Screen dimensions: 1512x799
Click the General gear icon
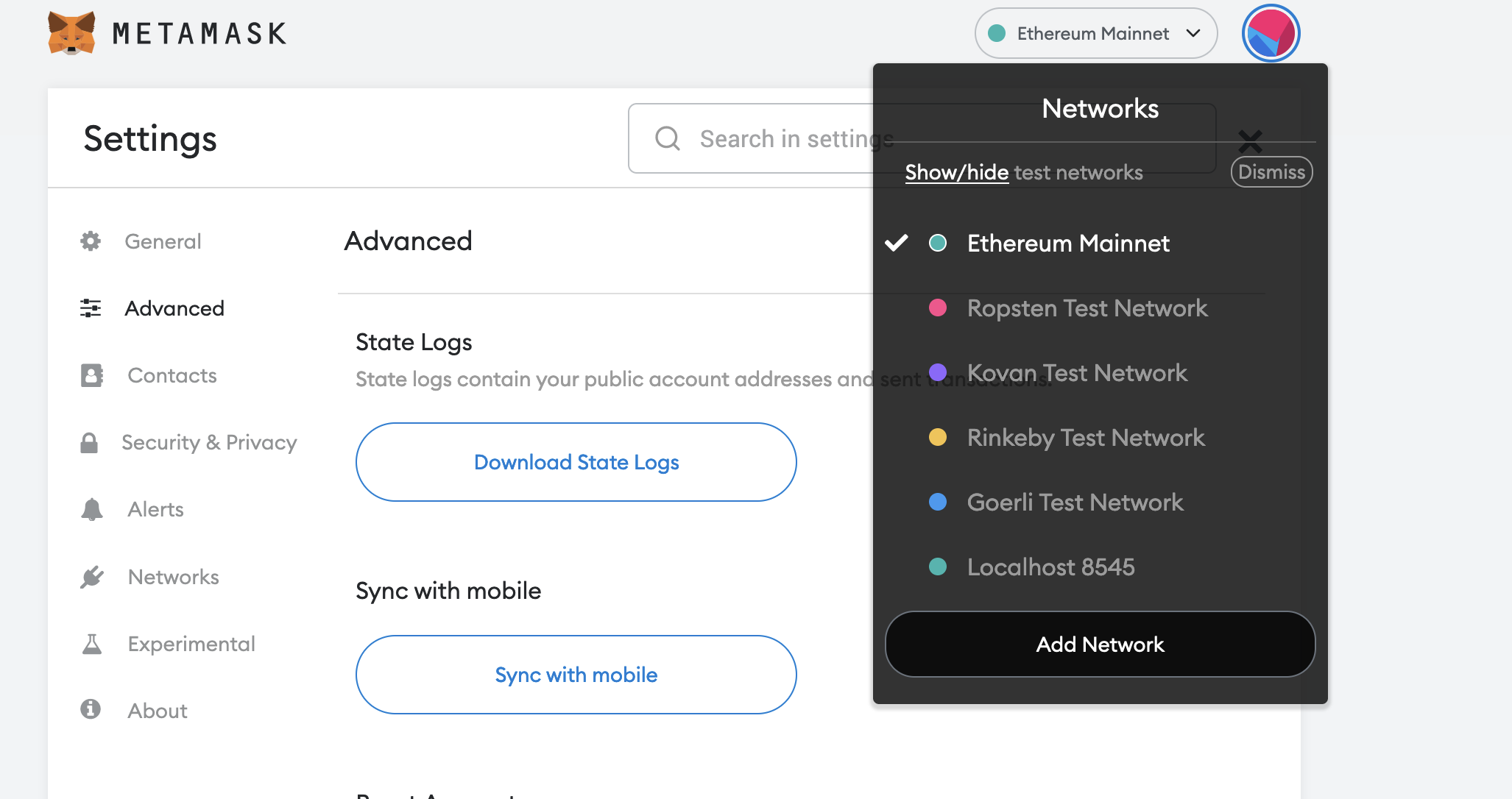91,241
